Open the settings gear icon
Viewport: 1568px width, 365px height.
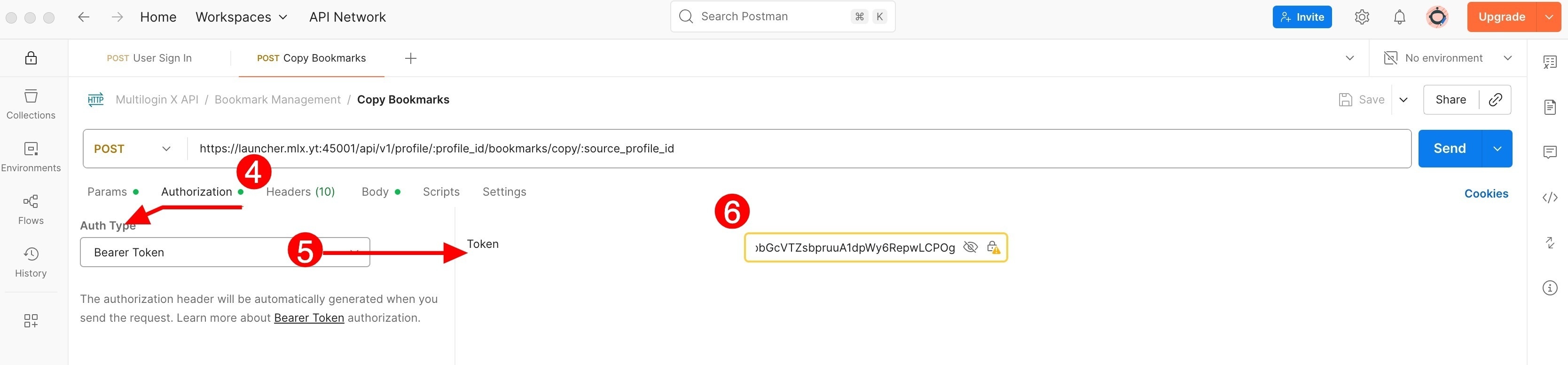click(1362, 17)
